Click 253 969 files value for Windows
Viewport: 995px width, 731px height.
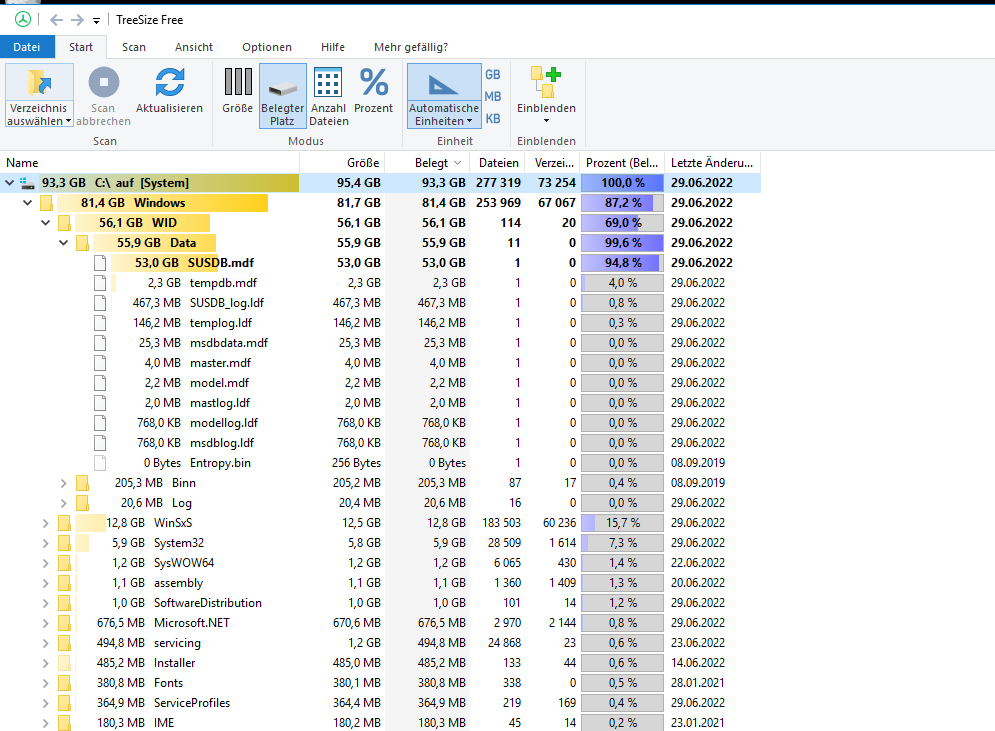(x=498, y=203)
